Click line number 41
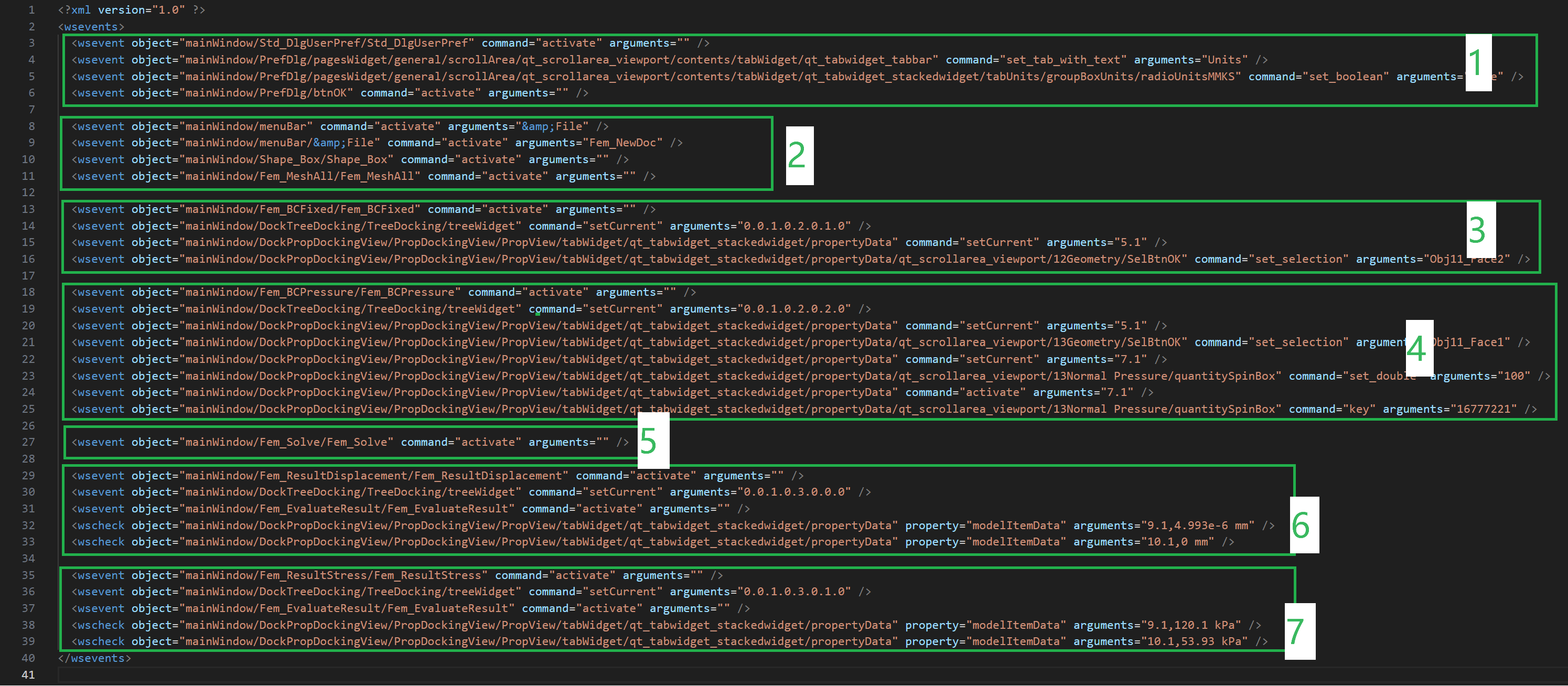1568x686 pixels. (x=28, y=674)
